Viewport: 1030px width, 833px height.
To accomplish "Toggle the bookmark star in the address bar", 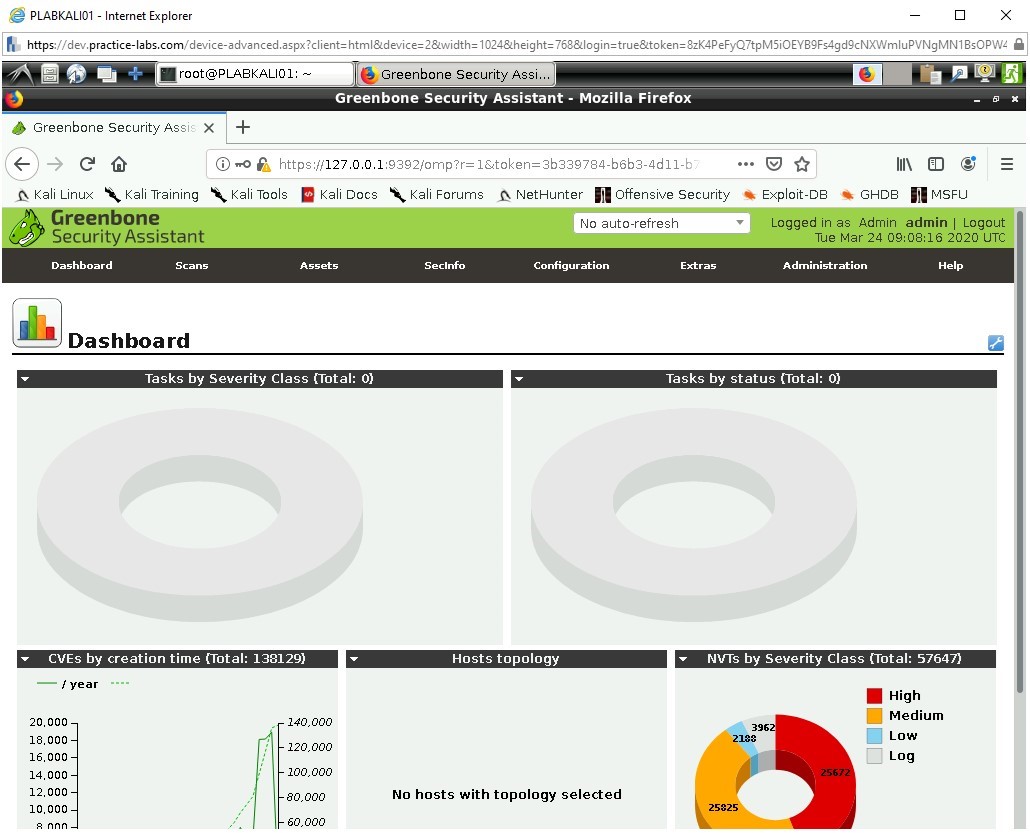I will tap(799, 164).
